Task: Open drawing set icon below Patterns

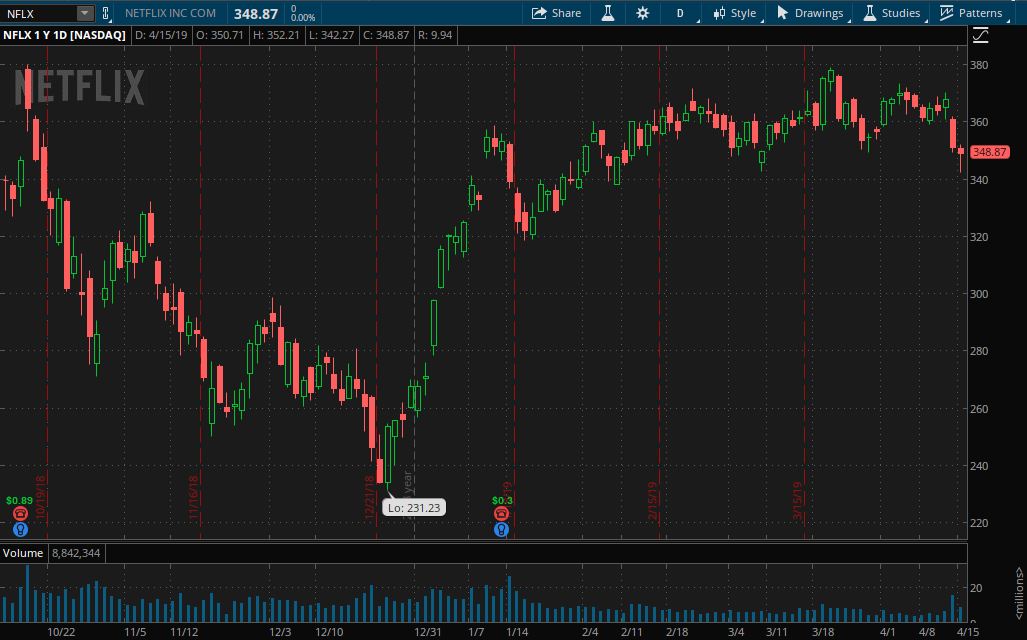Action: (980, 35)
